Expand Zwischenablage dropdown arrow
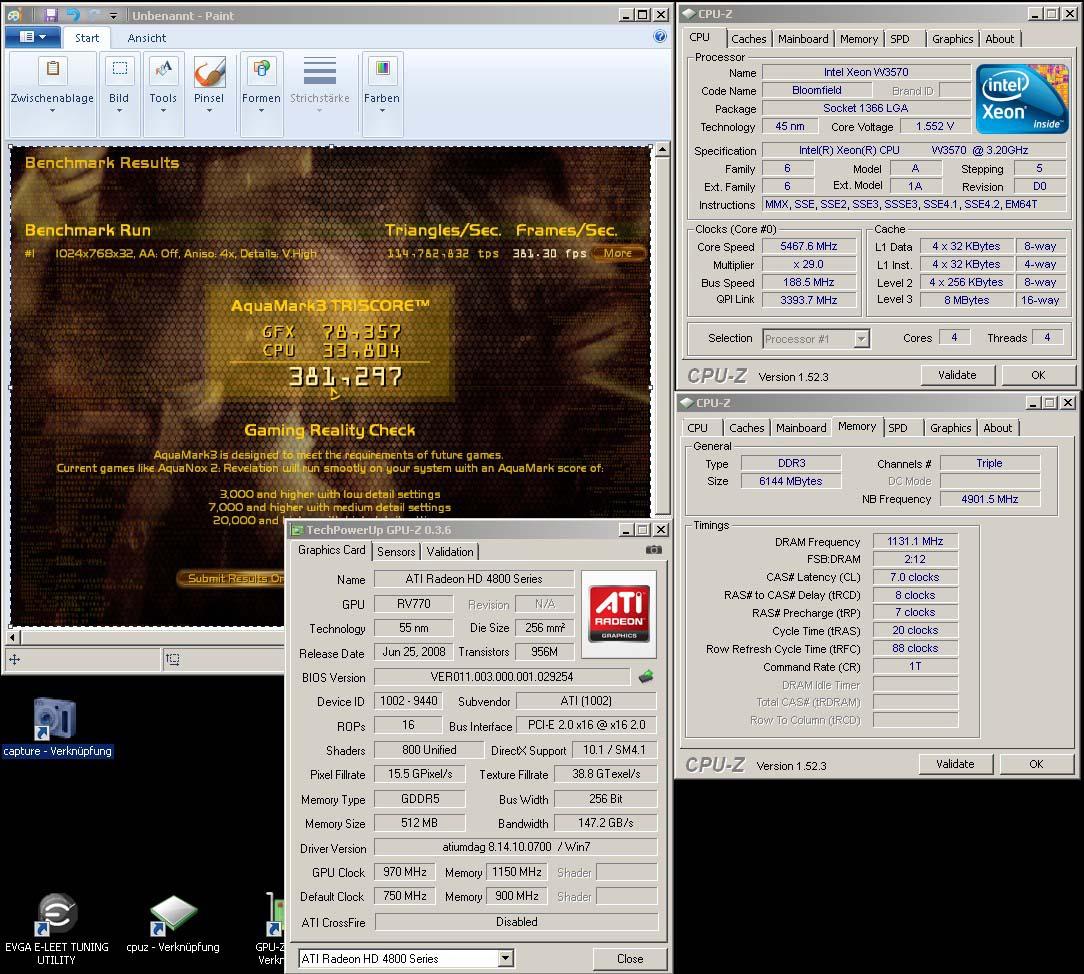The image size is (1084, 974). click(52, 111)
